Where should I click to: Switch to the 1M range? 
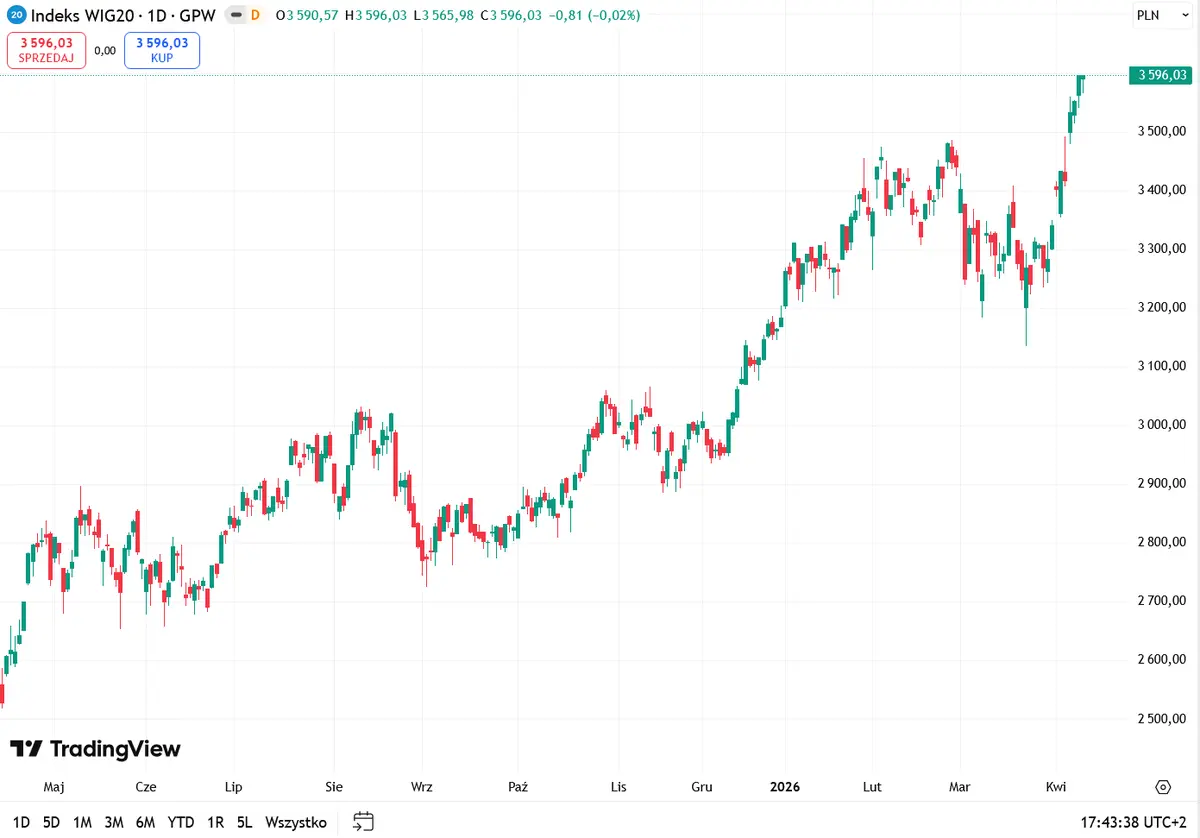tap(82, 822)
